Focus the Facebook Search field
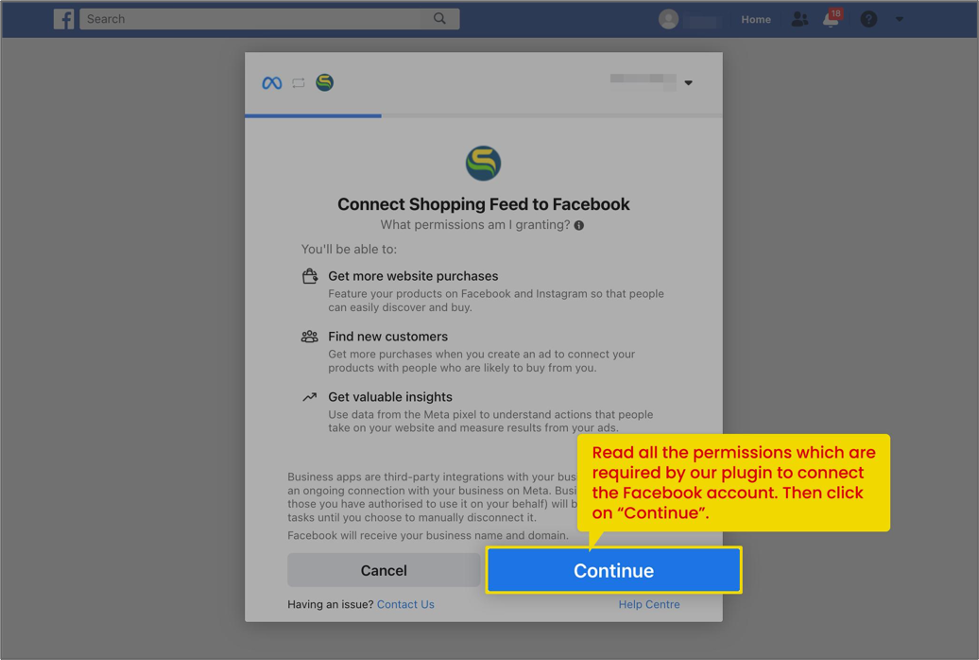 tap(269, 19)
